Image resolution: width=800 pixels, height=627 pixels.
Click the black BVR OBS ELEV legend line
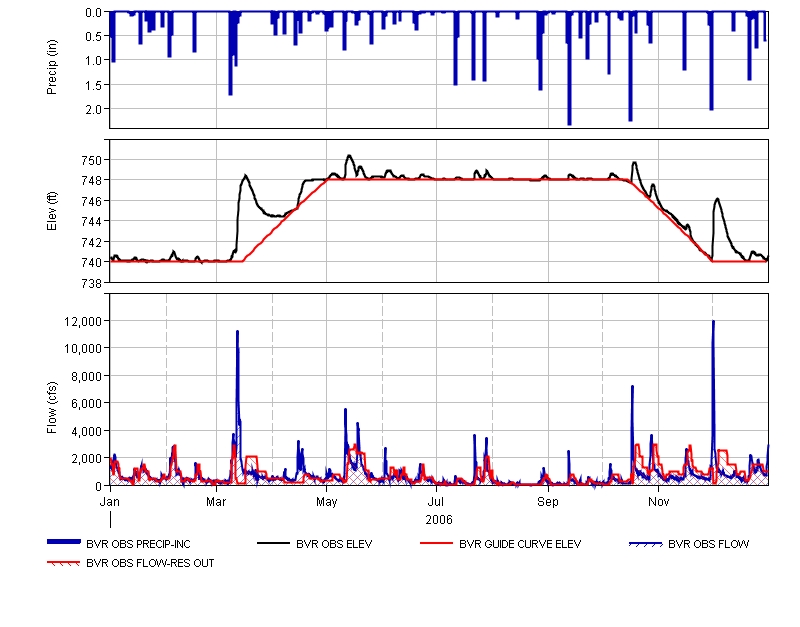[x=273, y=543]
